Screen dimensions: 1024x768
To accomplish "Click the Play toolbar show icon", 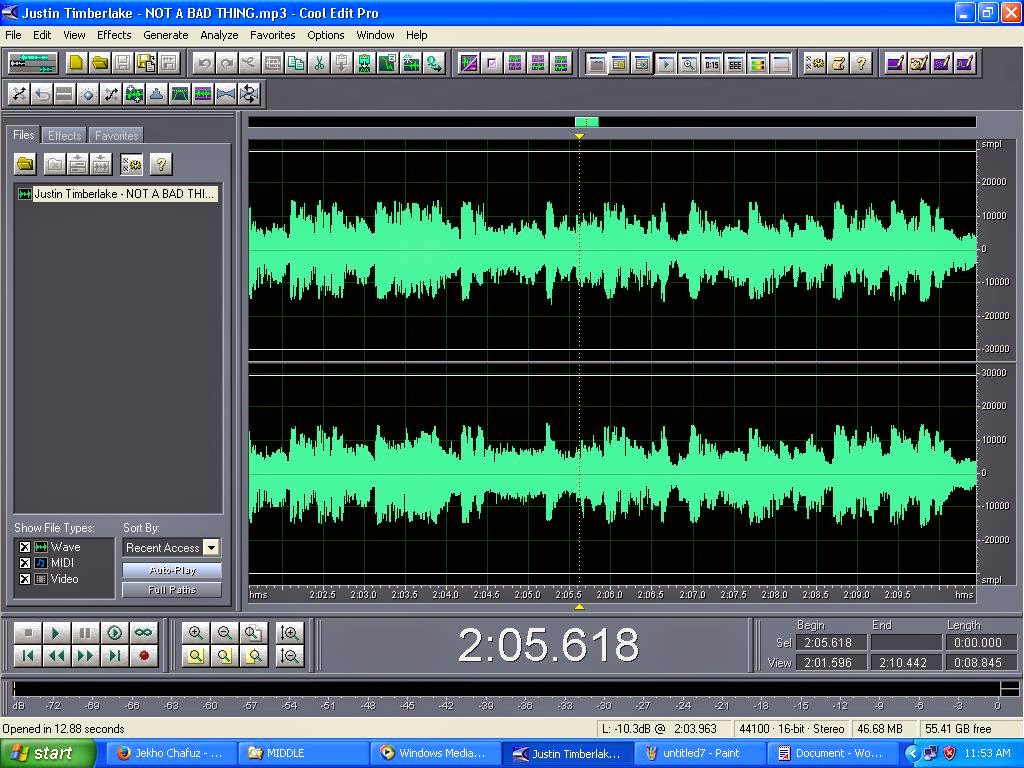I will pyautogui.click(x=665, y=63).
